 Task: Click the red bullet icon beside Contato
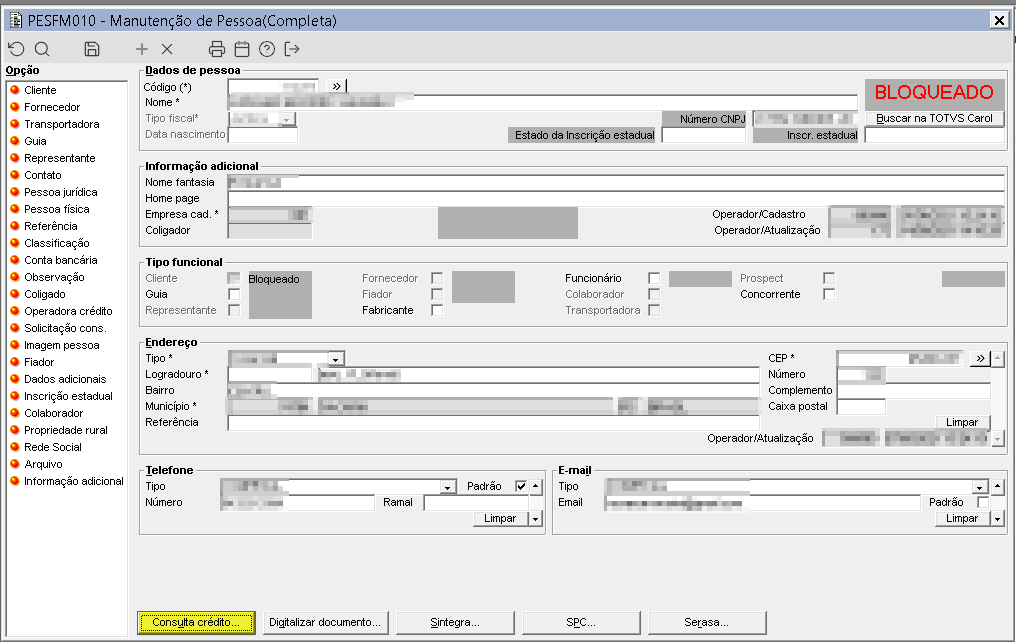[x=15, y=174]
